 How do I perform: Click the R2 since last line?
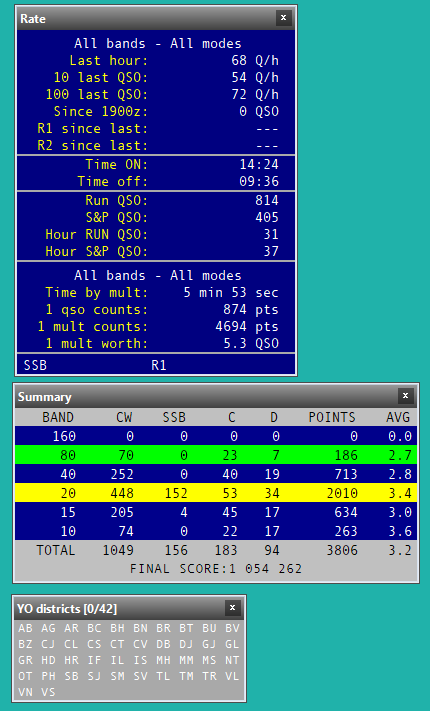(x=156, y=146)
